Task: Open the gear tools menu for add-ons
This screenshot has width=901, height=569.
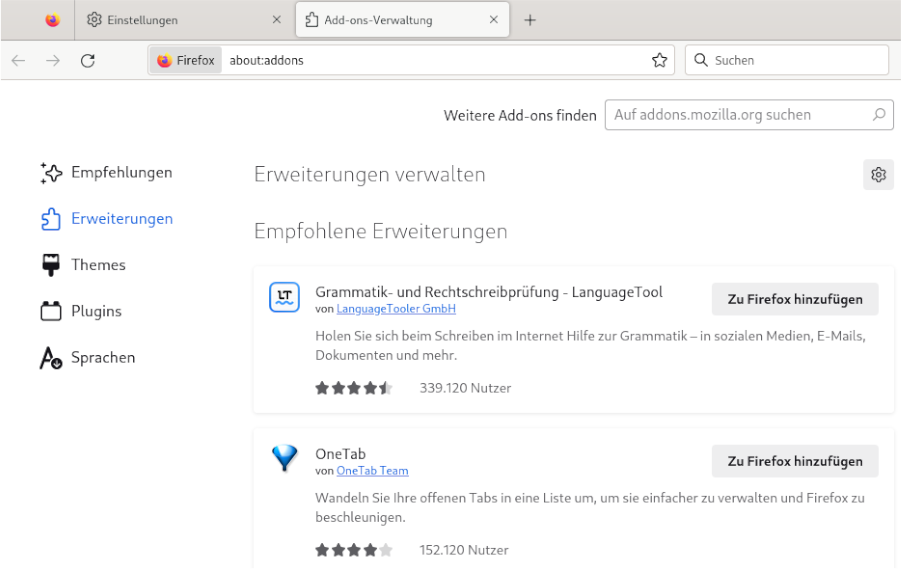Action: coord(878,174)
